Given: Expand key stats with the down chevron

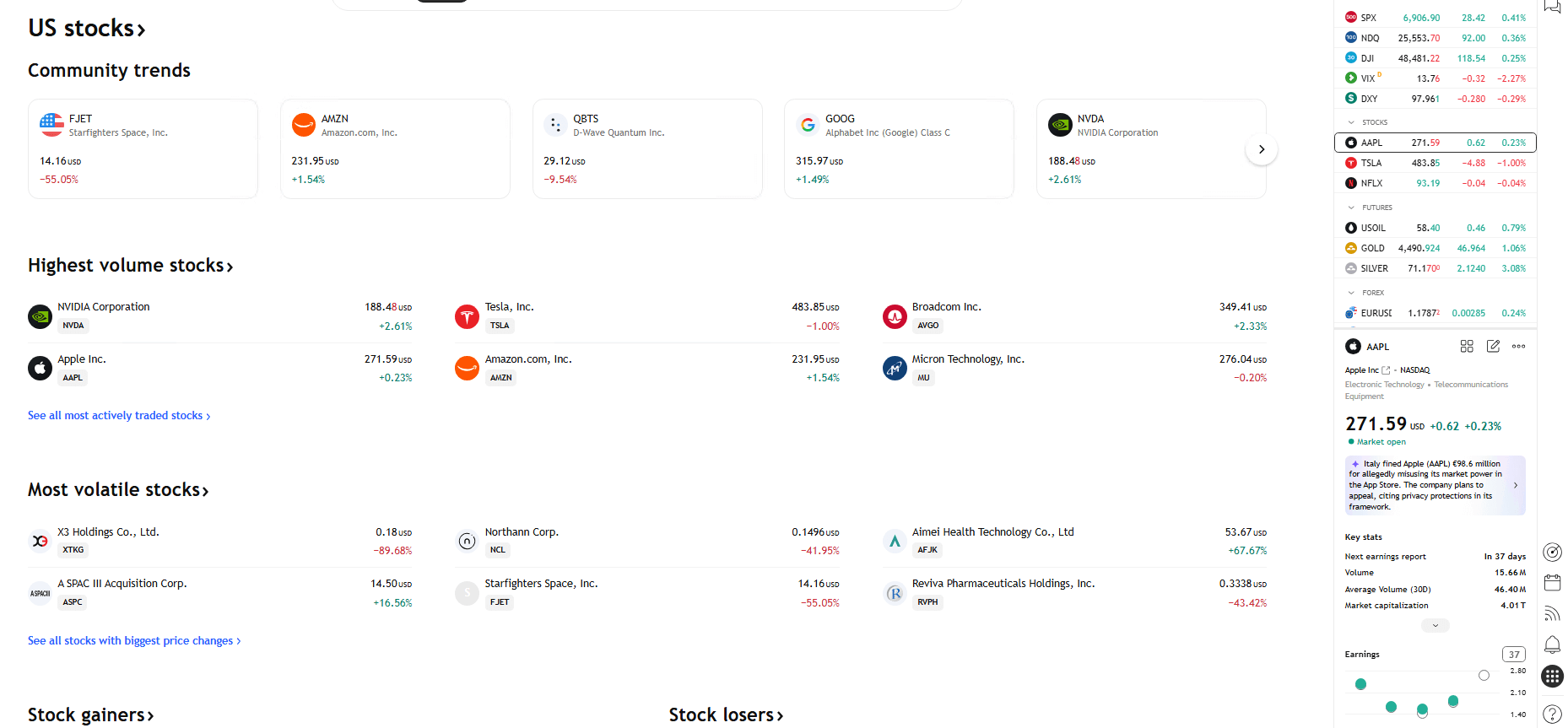Looking at the screenshot, I should 1435,625.
